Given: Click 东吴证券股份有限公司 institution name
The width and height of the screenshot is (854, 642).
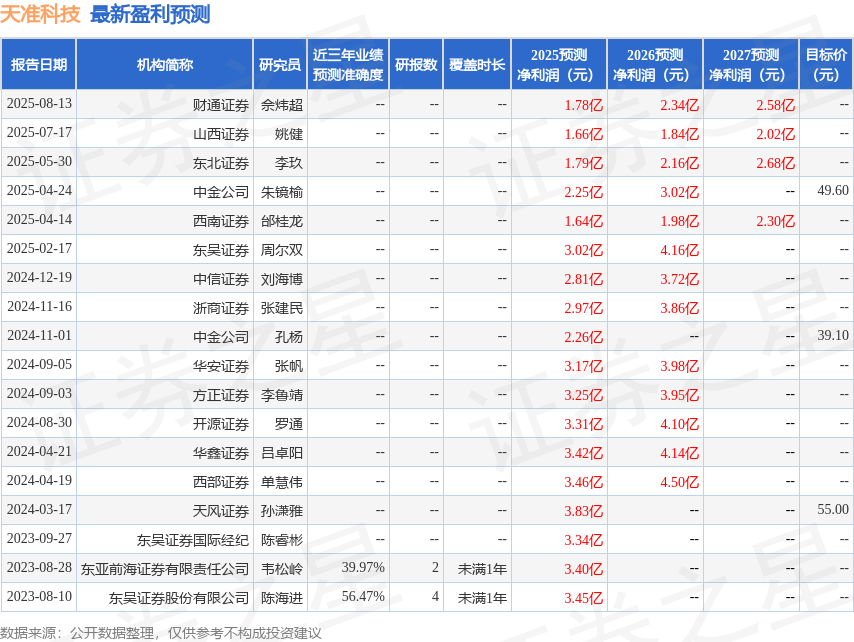Looking at the screenshot, I should pos(179,598).
